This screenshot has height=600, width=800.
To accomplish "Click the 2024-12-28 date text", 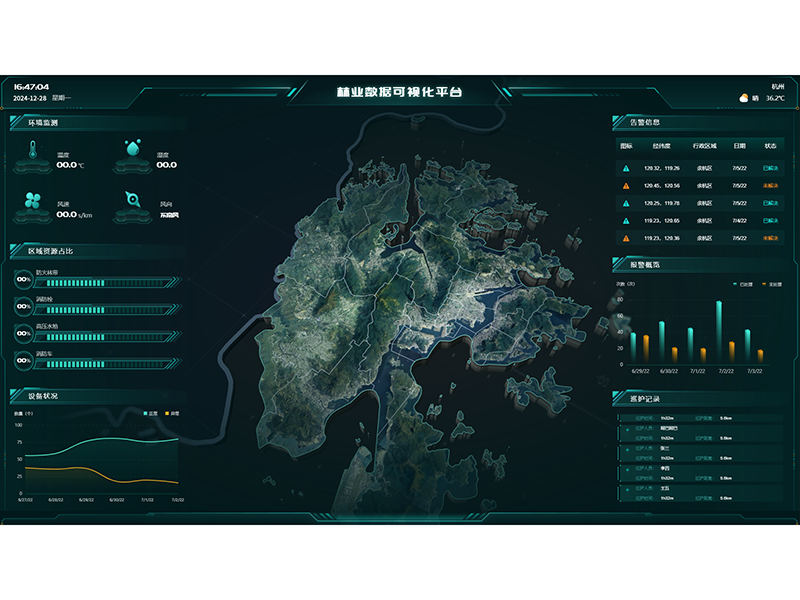I will point(30,98).
